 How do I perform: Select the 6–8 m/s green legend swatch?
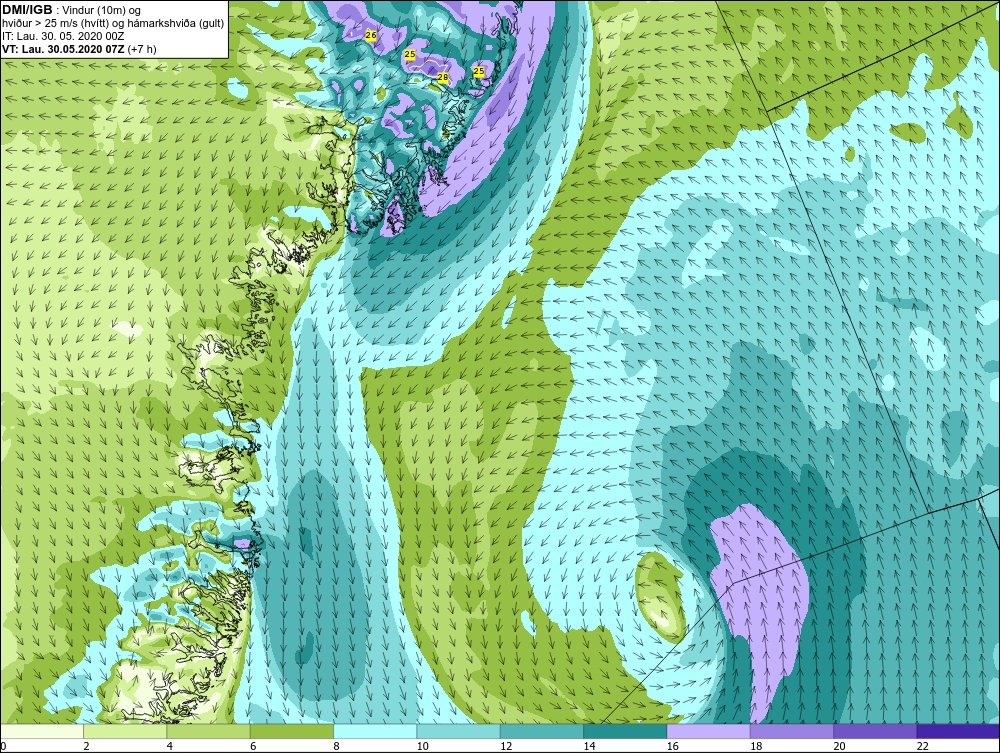point(291,731)
